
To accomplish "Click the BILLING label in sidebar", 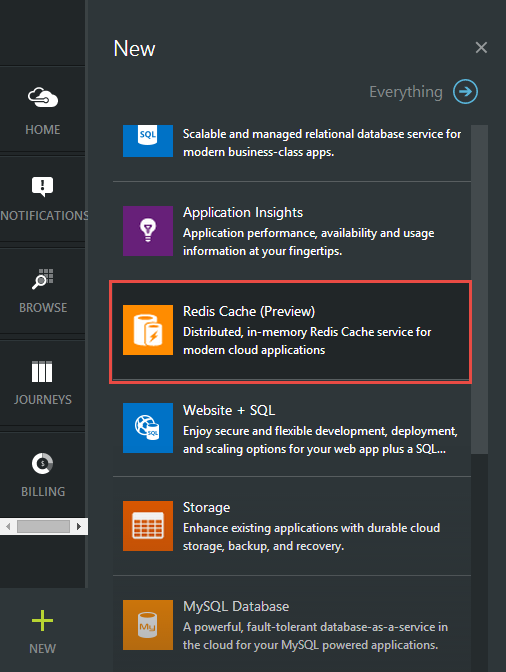I will [x=43, y=492].
